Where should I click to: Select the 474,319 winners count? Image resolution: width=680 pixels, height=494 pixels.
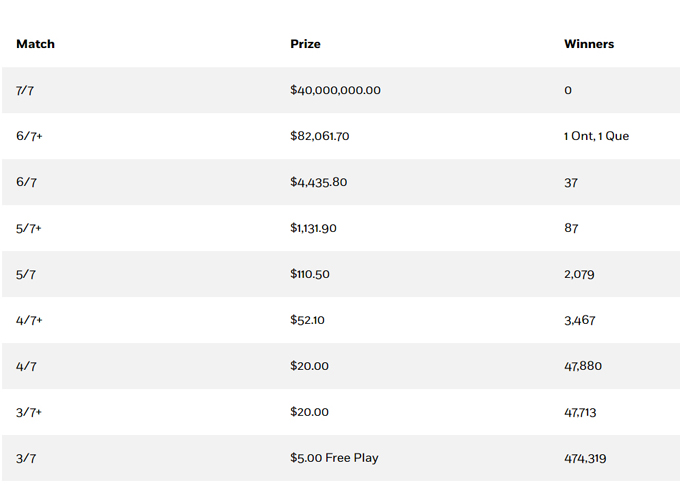pyautogui.click(x=585, y=459)
